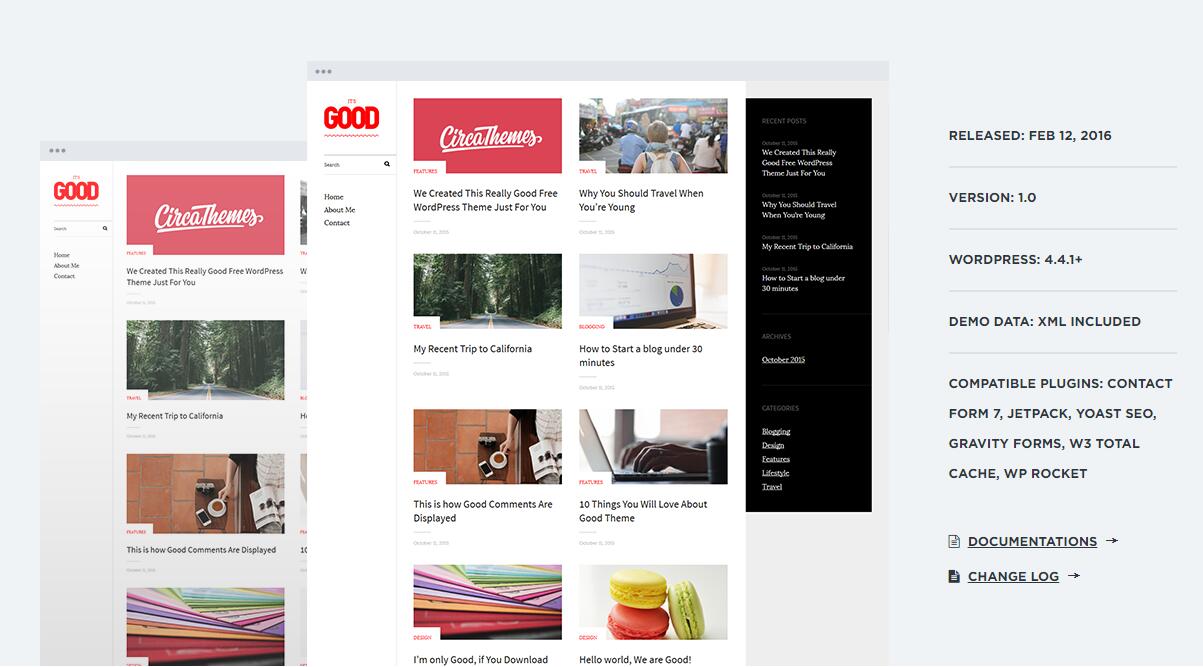
Task: Click the forest road thumbnail in center preview
Action: pyautogui.click(x=487, y=290)
